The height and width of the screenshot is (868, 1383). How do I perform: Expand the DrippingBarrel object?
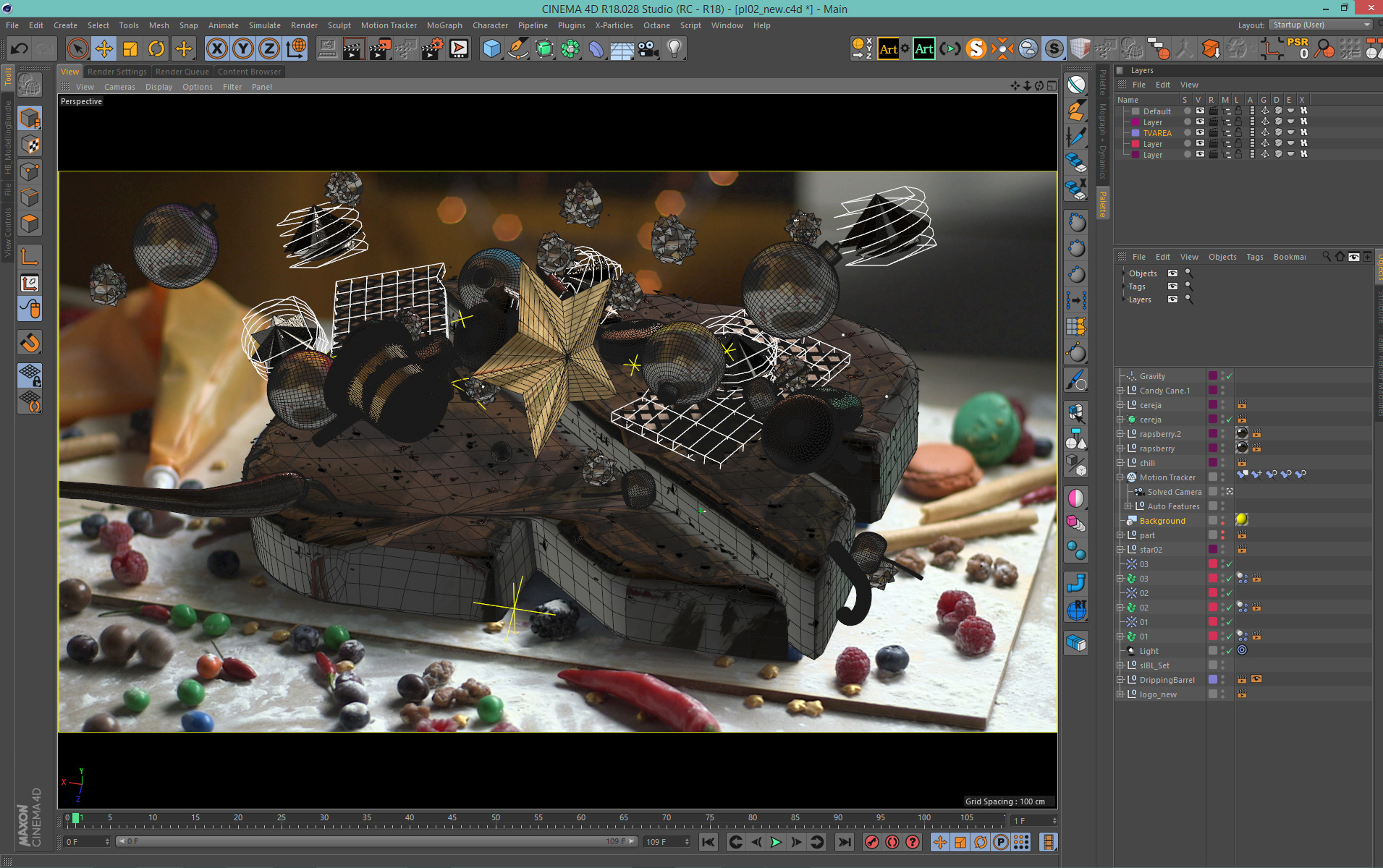pyautogui.click(x=1120, y=680)
